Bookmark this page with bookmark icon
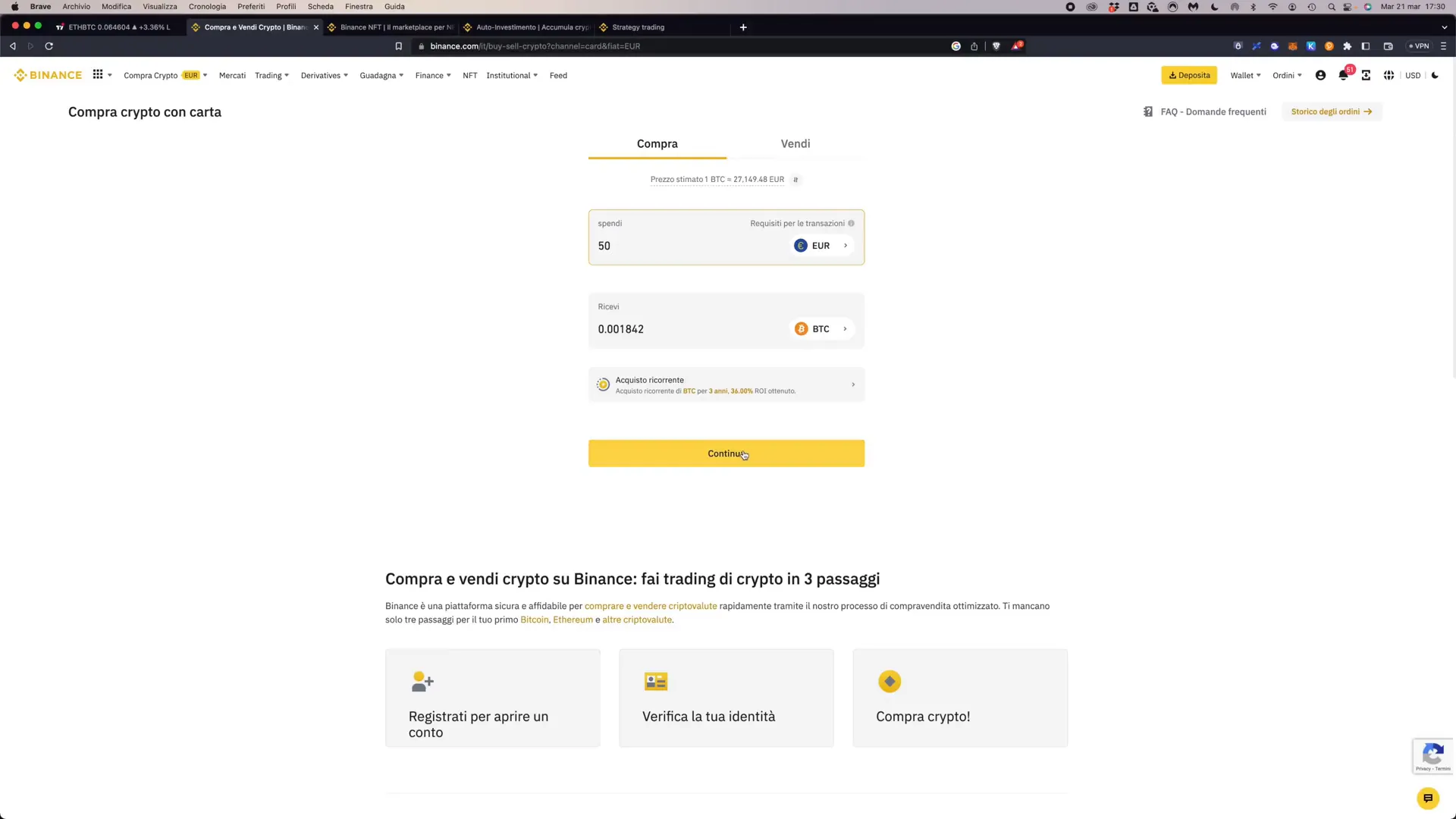 [399, 46]
